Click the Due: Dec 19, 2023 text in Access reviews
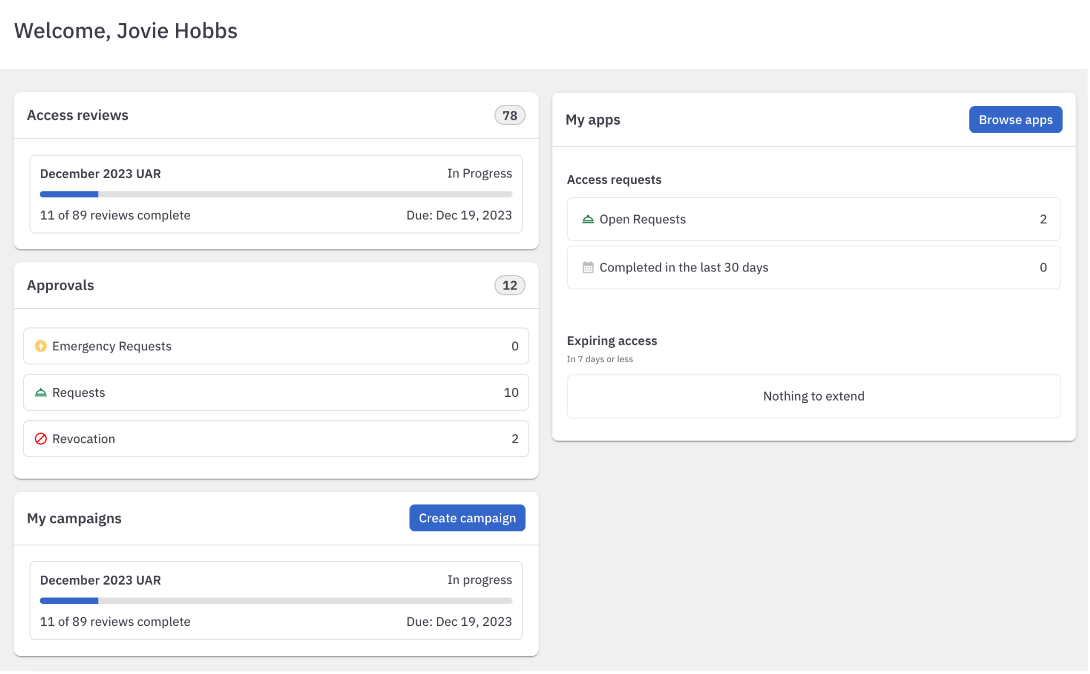Viewport: 1090px width, 674px height. pyautogui.click(x=459, y=215)
